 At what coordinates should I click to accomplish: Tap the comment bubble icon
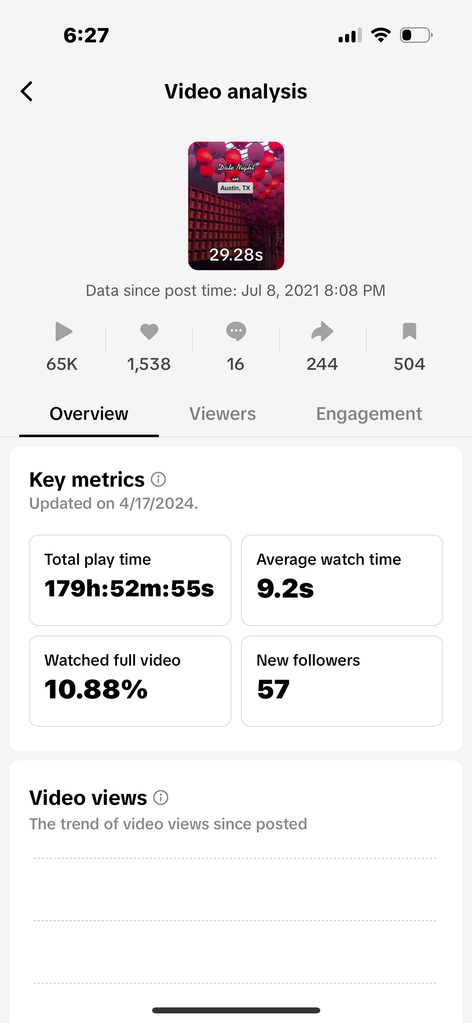[236, 332]
